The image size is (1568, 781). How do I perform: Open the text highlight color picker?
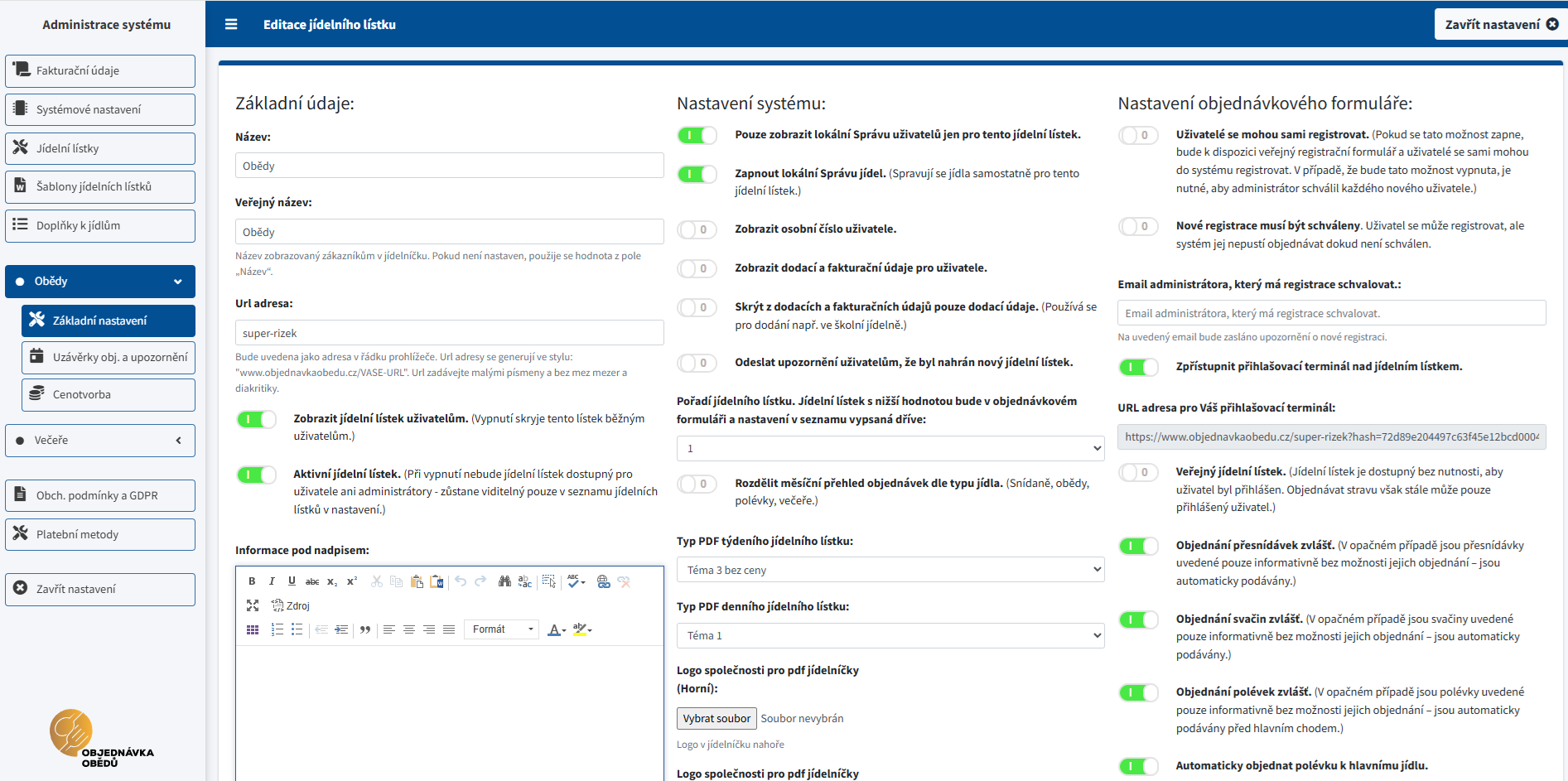(x=582, y=629)
